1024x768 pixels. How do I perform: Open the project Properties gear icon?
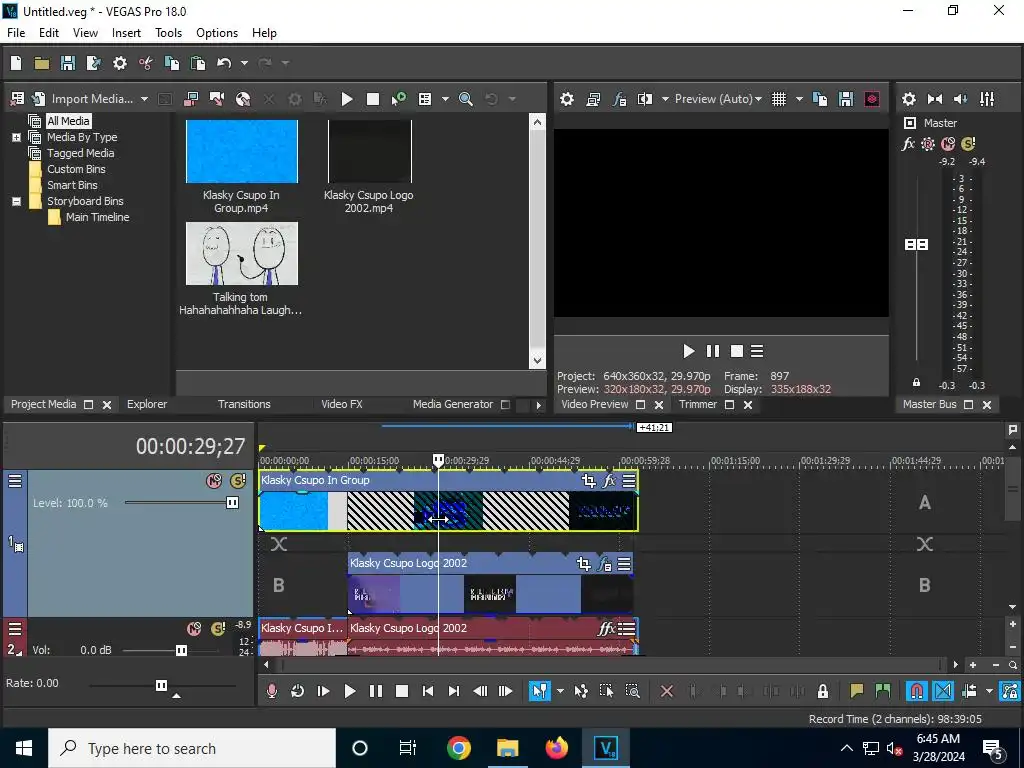coord(120,63)
